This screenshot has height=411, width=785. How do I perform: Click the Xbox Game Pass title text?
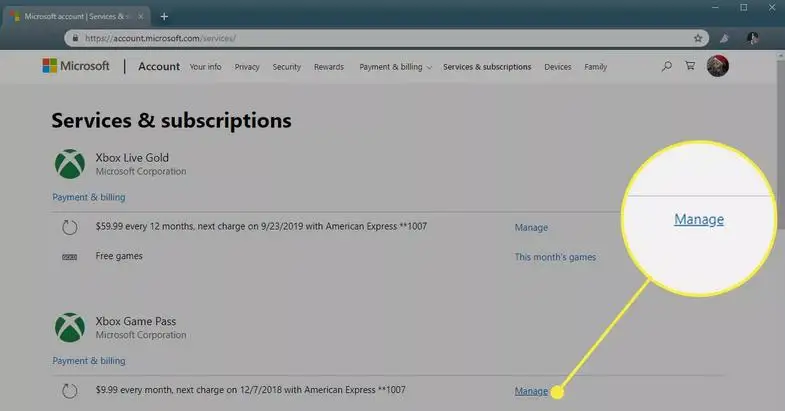(136, 321)
